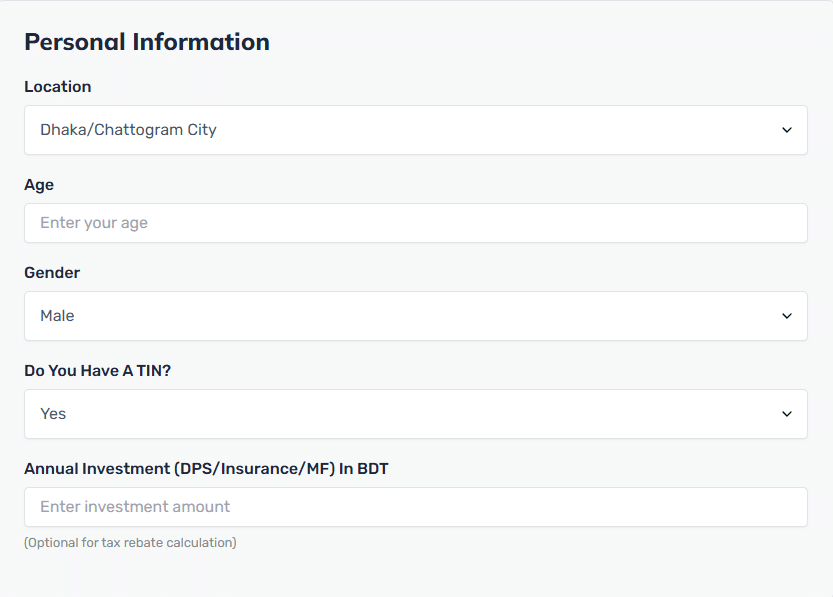Click the 'Annual Investment (DPS/Insurance/MF) In BDT' label
The width and height of the screenshot is (833, 597).
(x=207, y=469)
